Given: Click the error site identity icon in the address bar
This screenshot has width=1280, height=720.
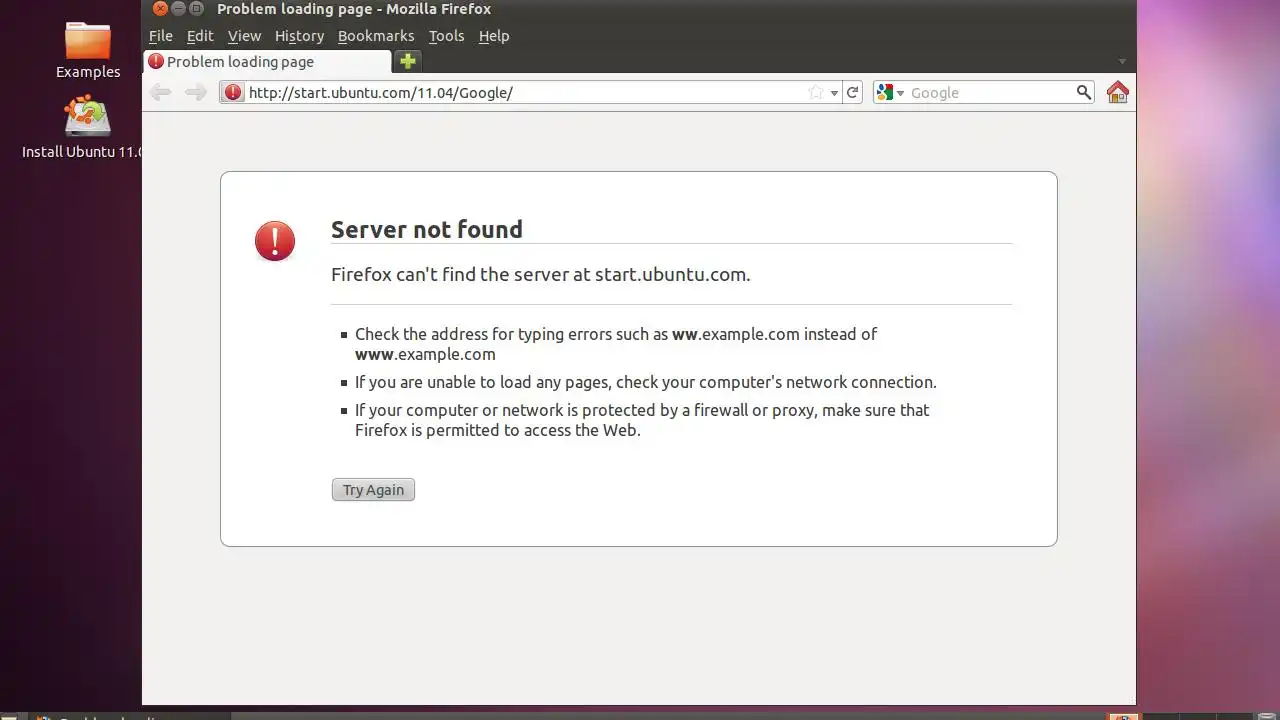Looking at the screenshot, I should [x=233, y=92].
